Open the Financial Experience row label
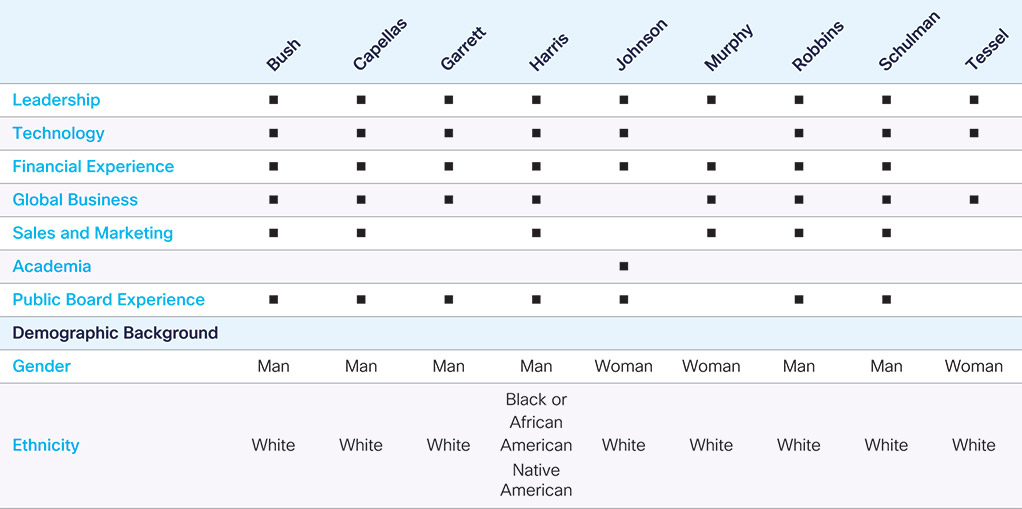 [93, 167]
